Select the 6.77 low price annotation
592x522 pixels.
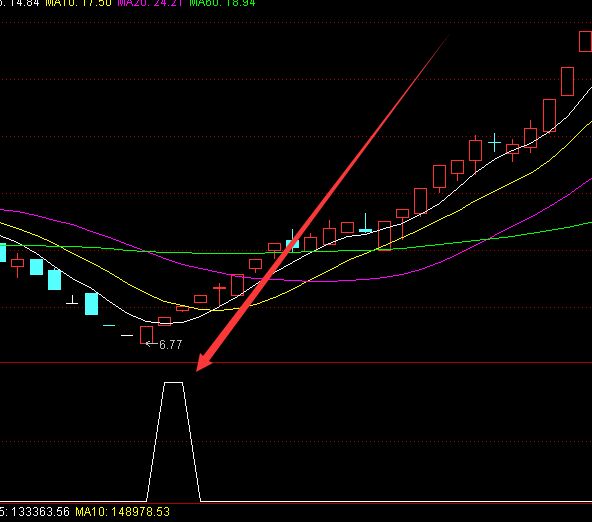[x=171, y=345]
